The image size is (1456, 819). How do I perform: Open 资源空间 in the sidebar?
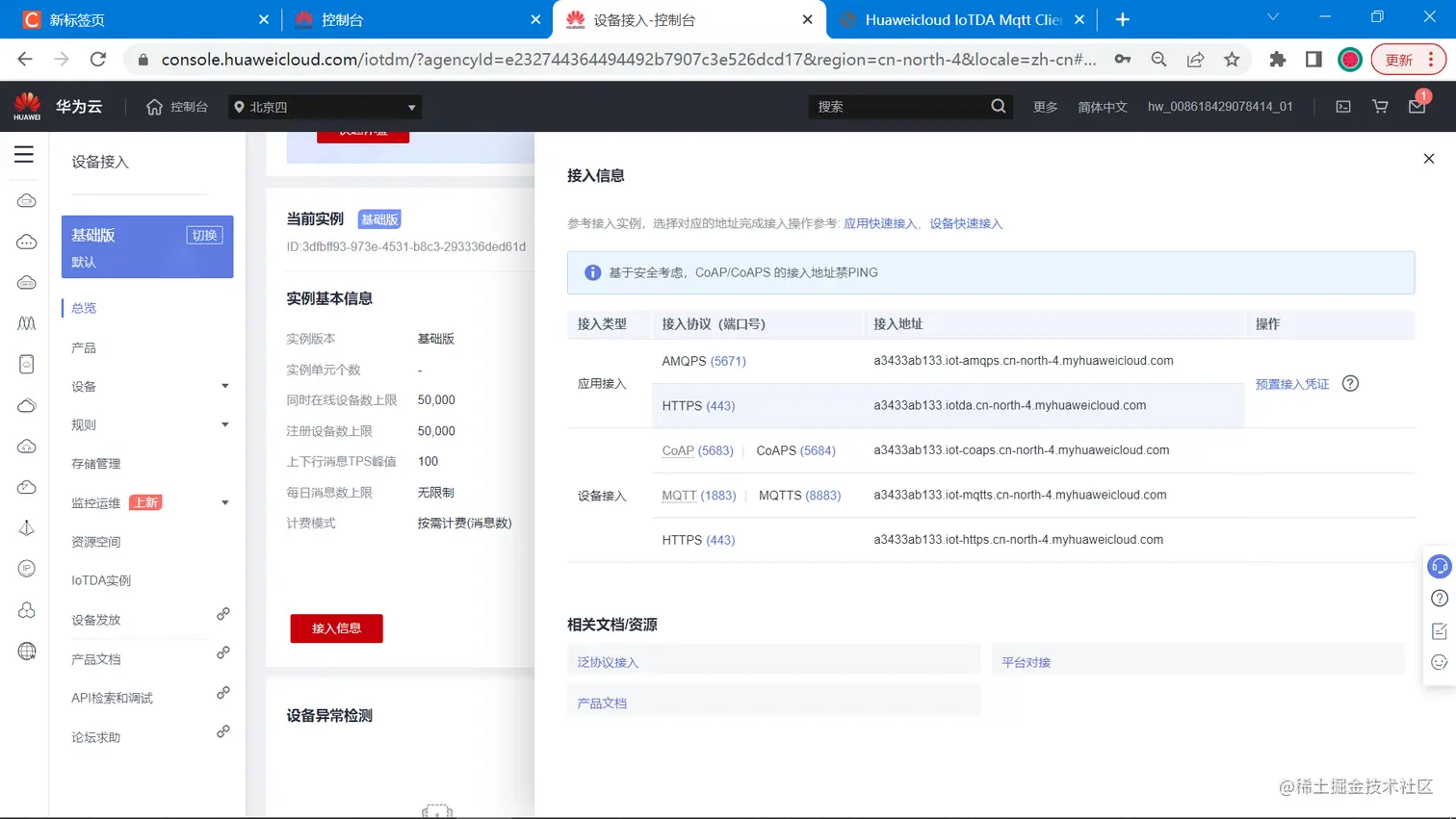coord(96,542)
